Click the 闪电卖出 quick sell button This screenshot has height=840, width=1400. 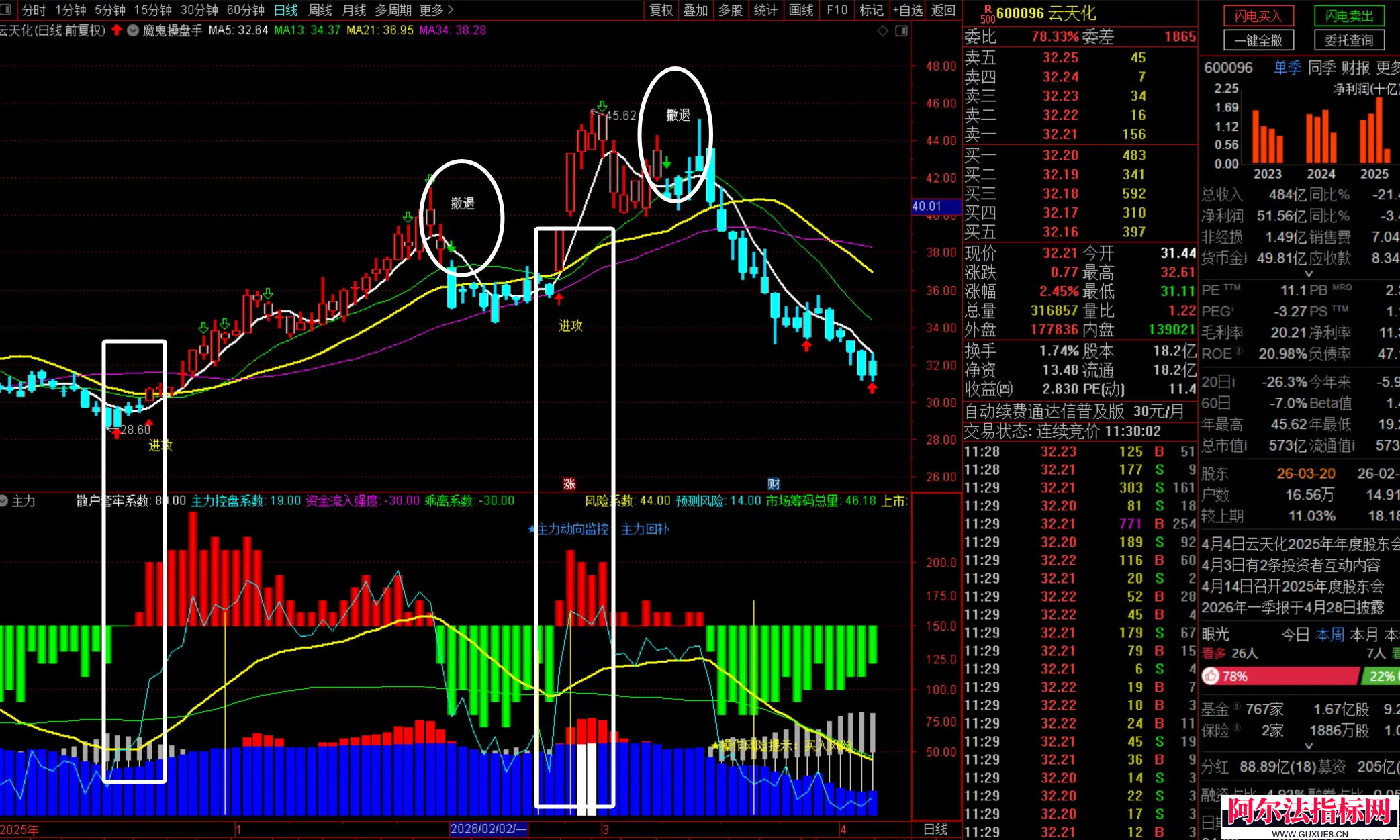(x=1348, y=16)
